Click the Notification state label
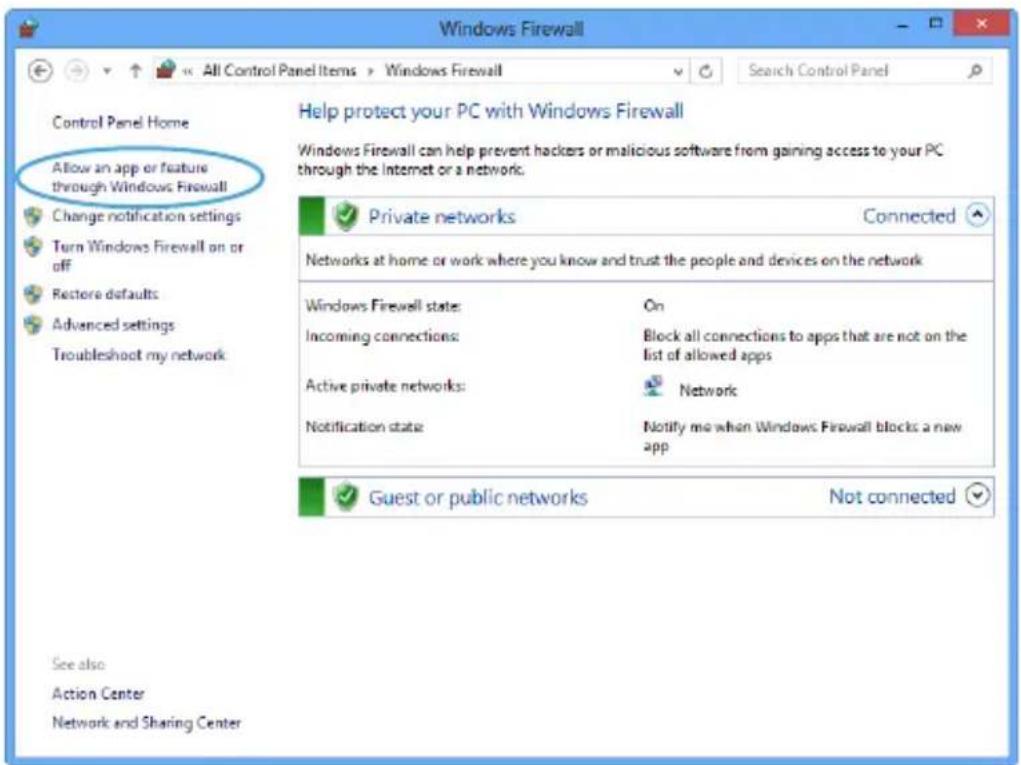The height and width of the screenshot is (765, 1021). tap(365, 427)
